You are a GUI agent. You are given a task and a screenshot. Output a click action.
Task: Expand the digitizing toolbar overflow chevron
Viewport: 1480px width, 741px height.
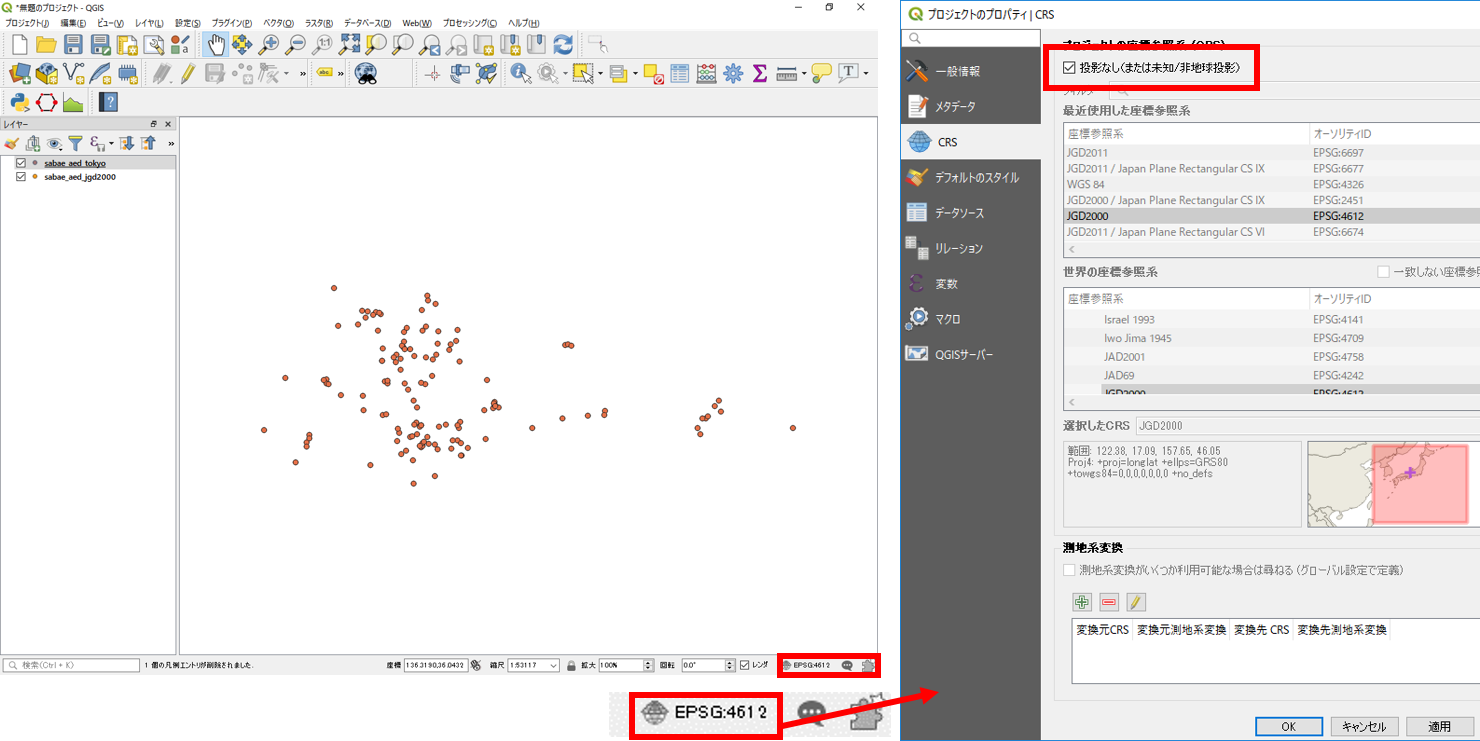302,73
